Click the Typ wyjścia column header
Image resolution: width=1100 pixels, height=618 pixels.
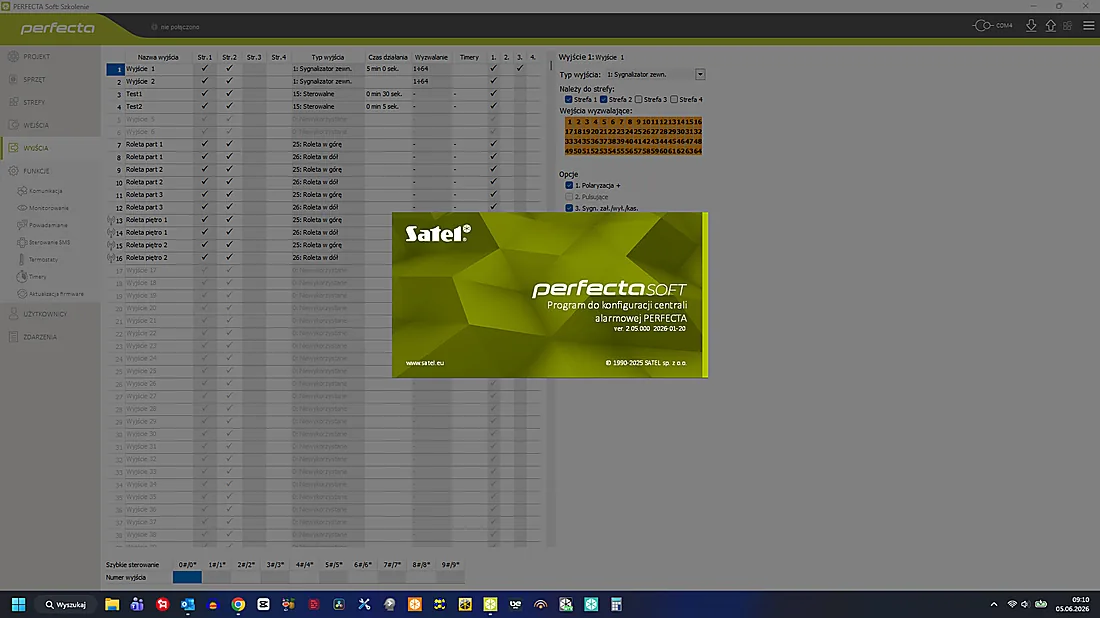tap(328, 58)
